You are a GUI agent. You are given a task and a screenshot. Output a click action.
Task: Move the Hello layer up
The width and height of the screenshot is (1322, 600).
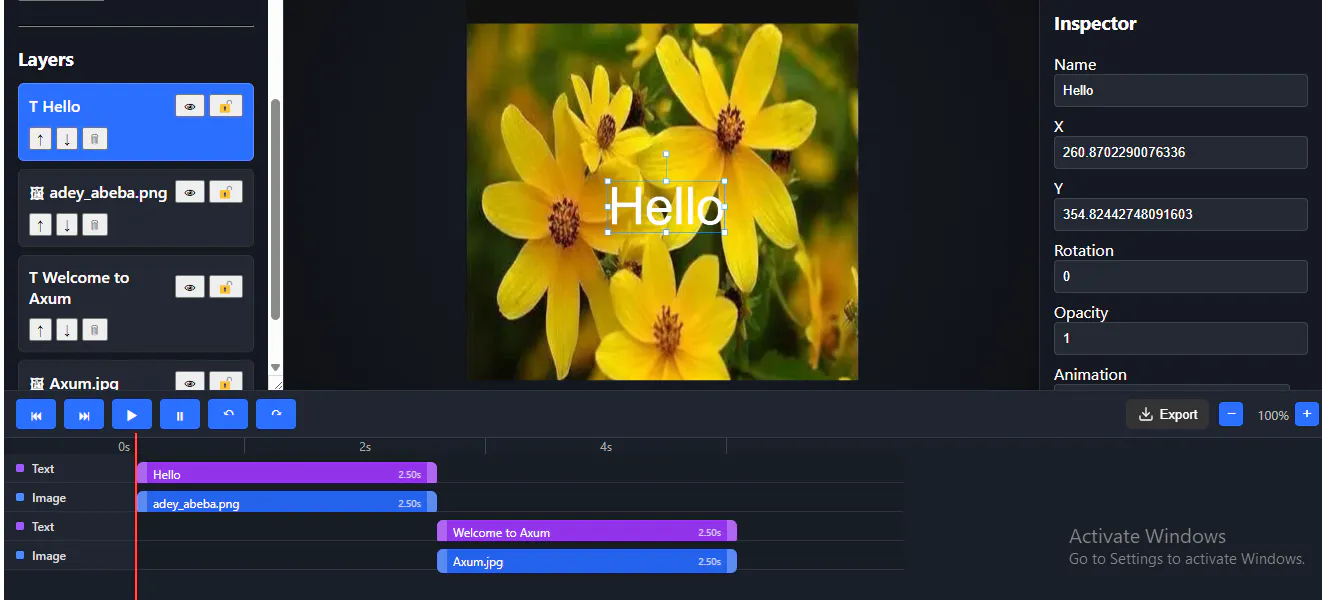click(x=40, y=139)
